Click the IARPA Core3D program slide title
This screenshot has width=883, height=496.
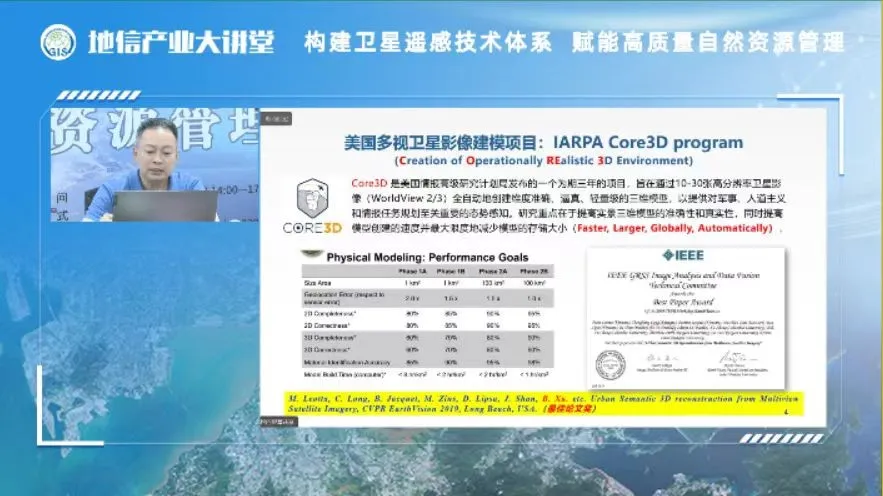(x=543, y=142)
